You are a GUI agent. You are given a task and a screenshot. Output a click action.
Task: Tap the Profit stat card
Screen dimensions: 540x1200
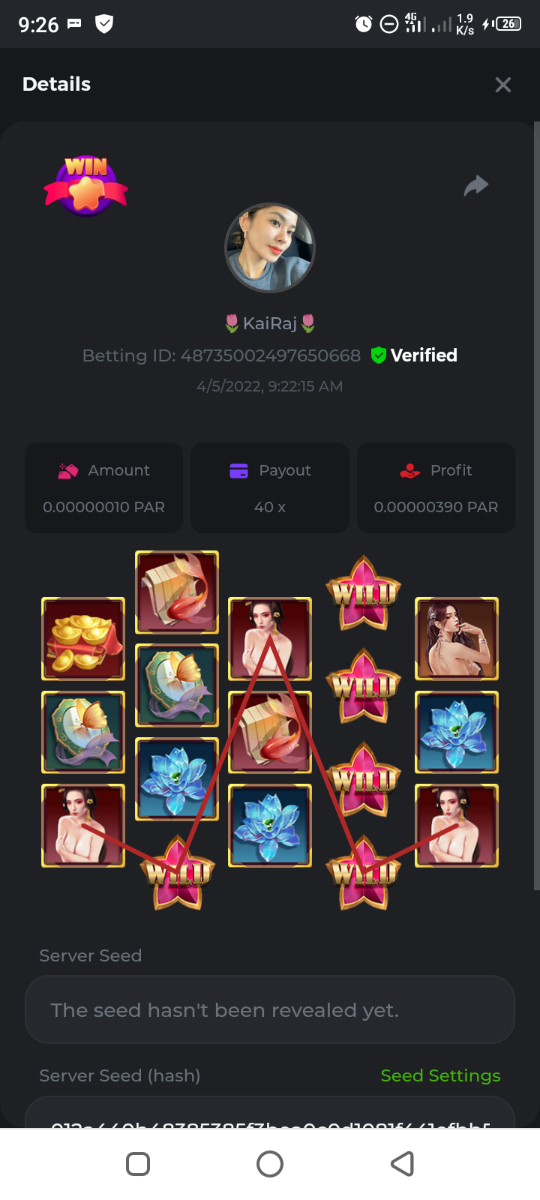point(436,487)
